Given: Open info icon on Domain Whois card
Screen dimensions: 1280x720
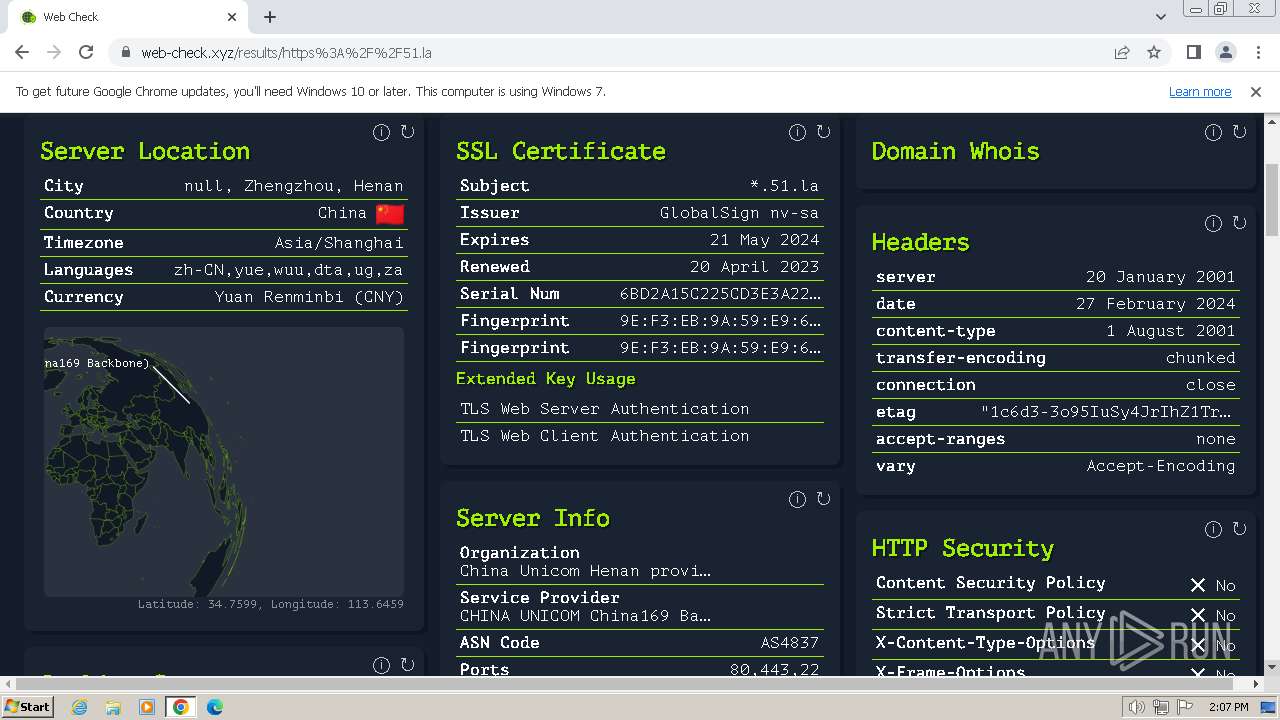Looking at the screenshot, I should point(1213,132).
